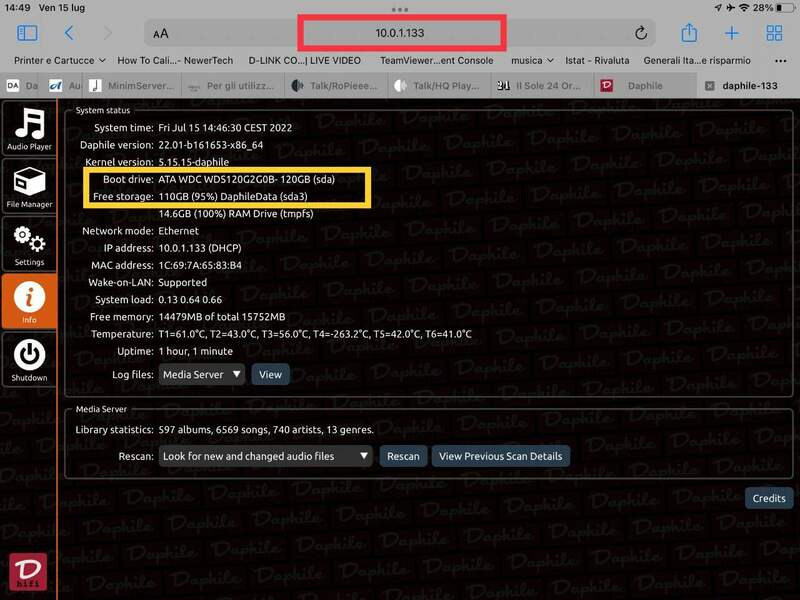The width and height of the screenshot is (800, 600).
Task: Toggle the Safari sidebar icon
Action: [x=27, y=33]
